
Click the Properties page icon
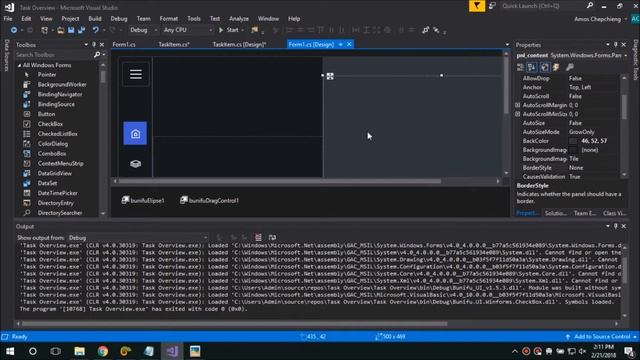(545, 67)
